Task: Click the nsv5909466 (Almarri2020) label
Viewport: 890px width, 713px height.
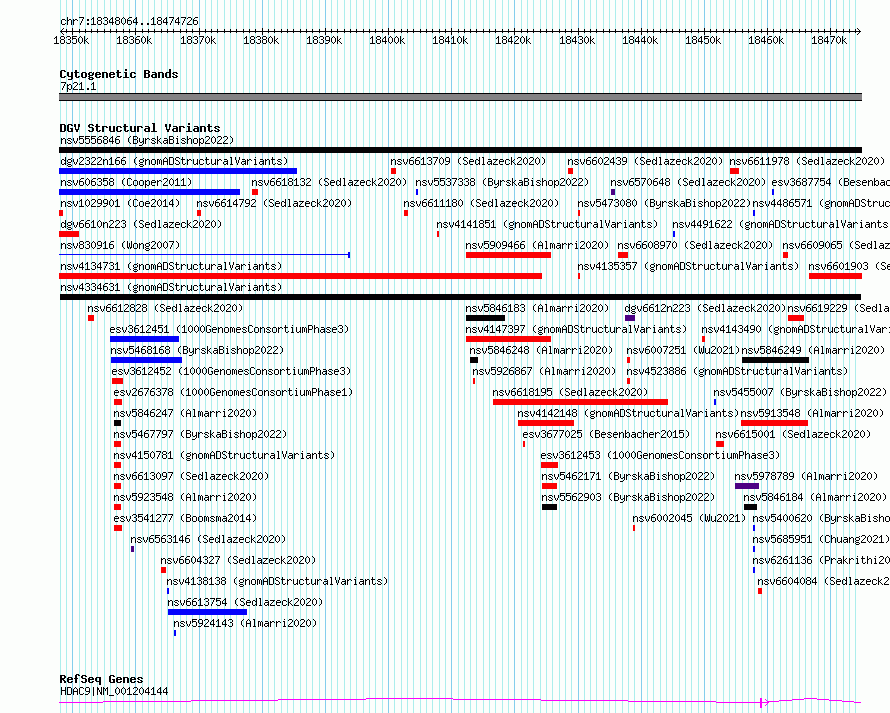Action: (x=537, y=245)
